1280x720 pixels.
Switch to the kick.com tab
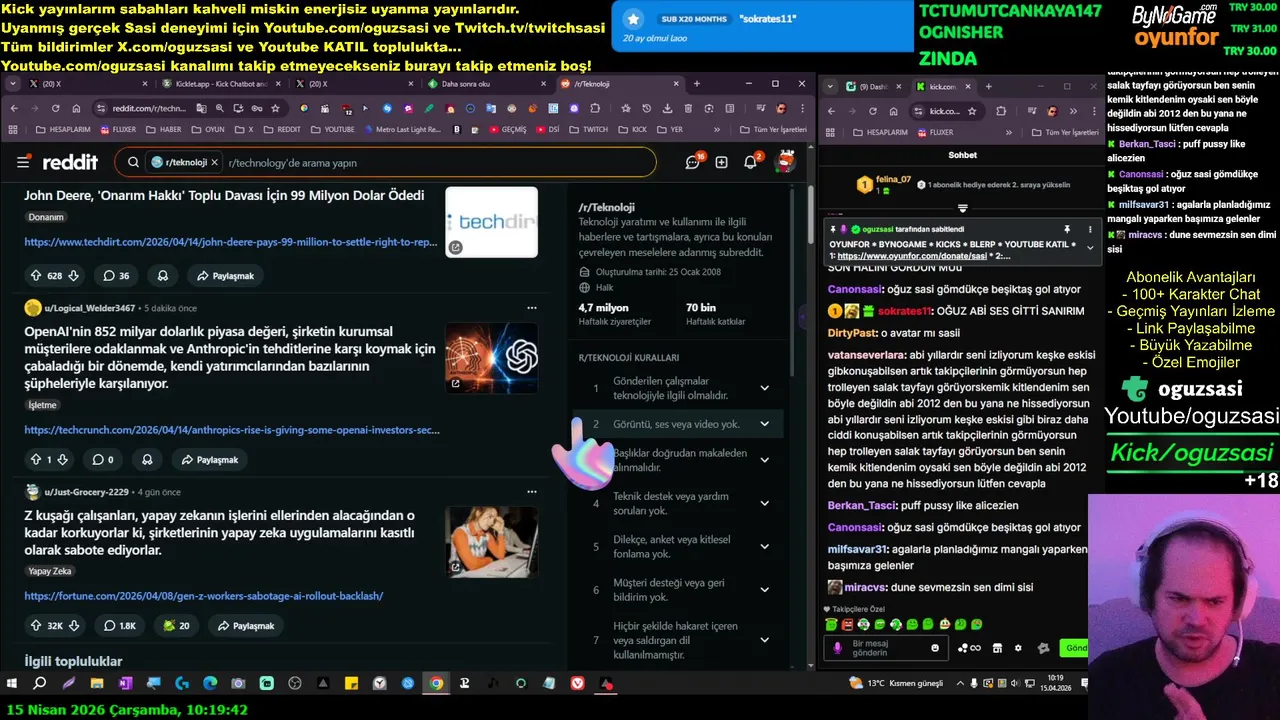click(x=942, y=87)
